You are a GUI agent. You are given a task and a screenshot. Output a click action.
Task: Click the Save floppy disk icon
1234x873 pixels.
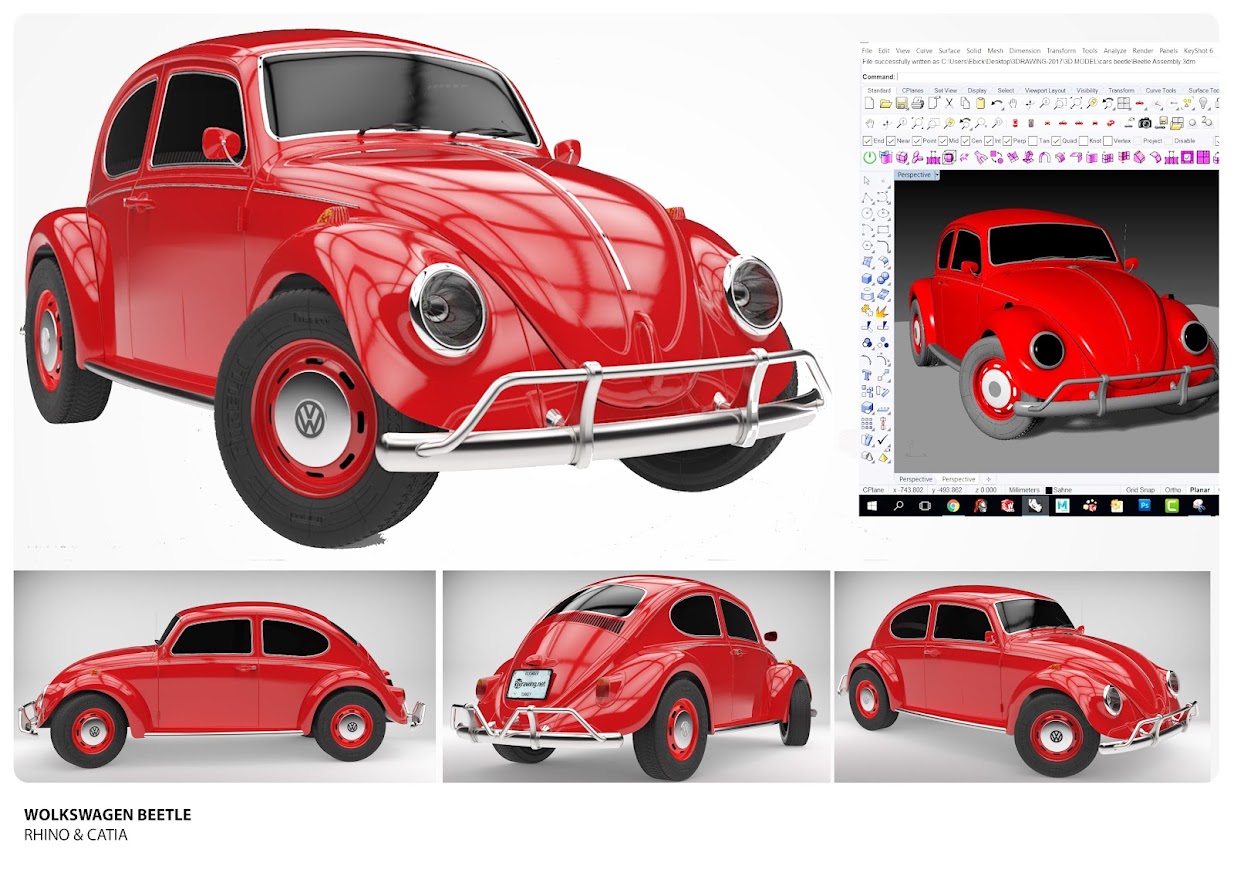[901, 103]
